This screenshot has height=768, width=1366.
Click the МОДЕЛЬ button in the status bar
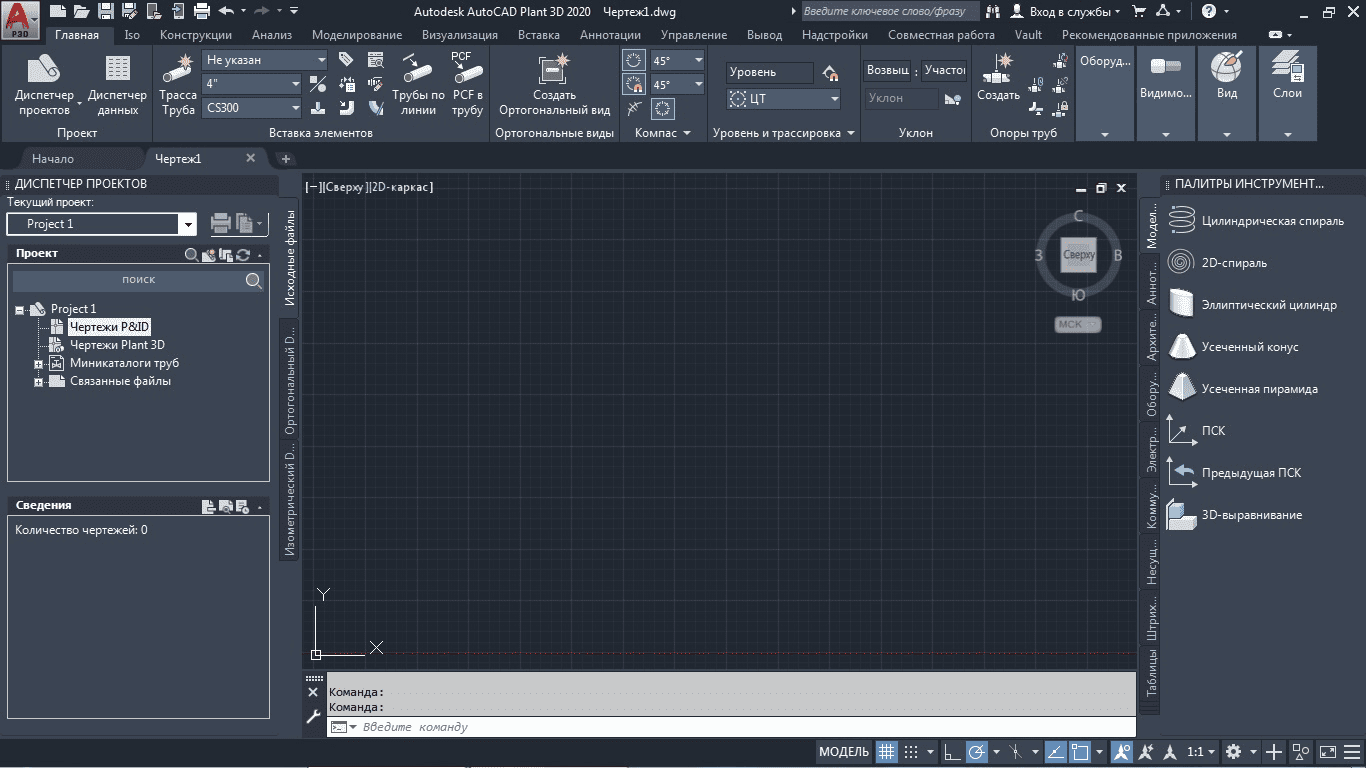(x=844, y=752)
